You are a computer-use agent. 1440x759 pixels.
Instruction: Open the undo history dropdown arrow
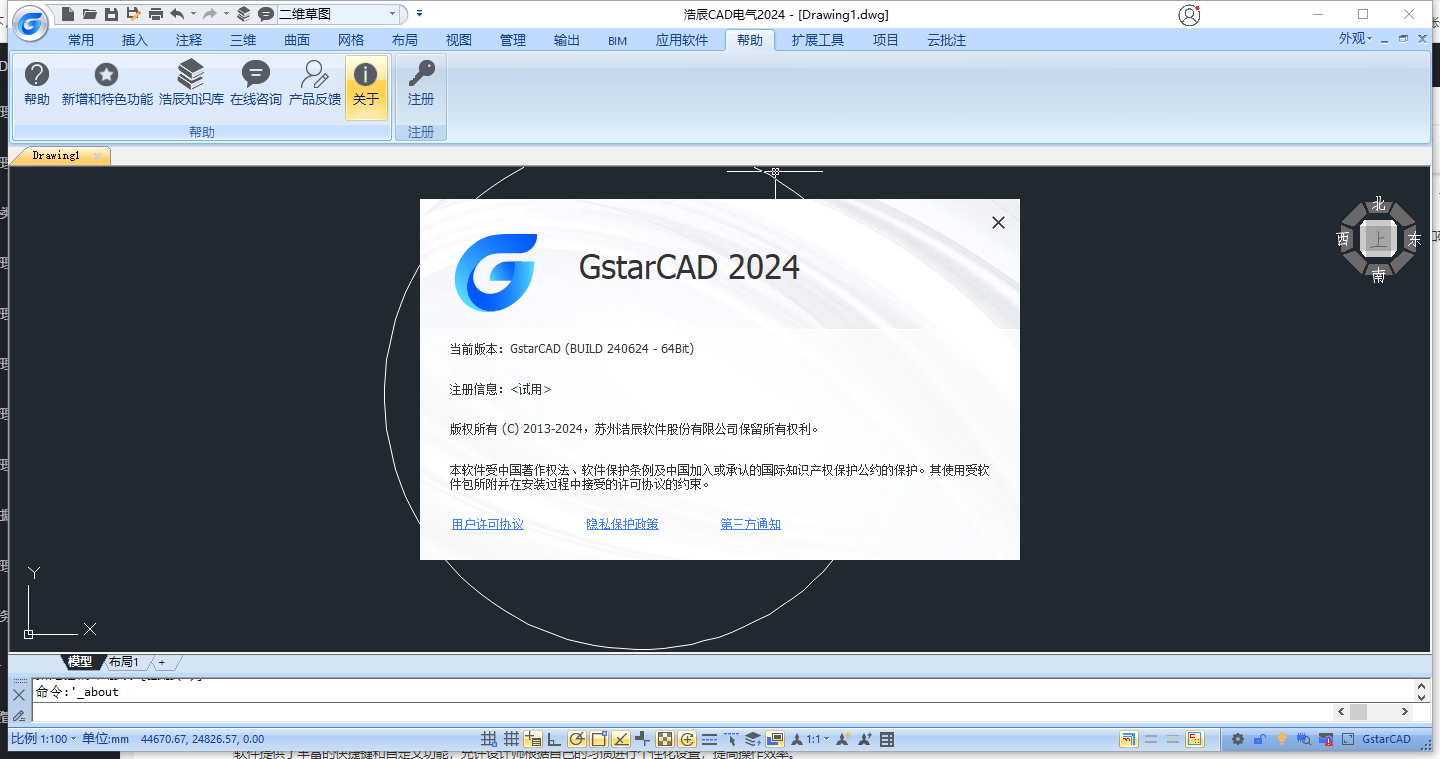(191, 14)
